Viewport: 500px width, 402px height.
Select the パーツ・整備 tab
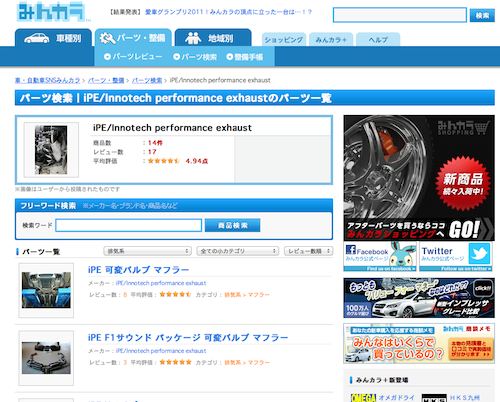click(x=133, y=38)
